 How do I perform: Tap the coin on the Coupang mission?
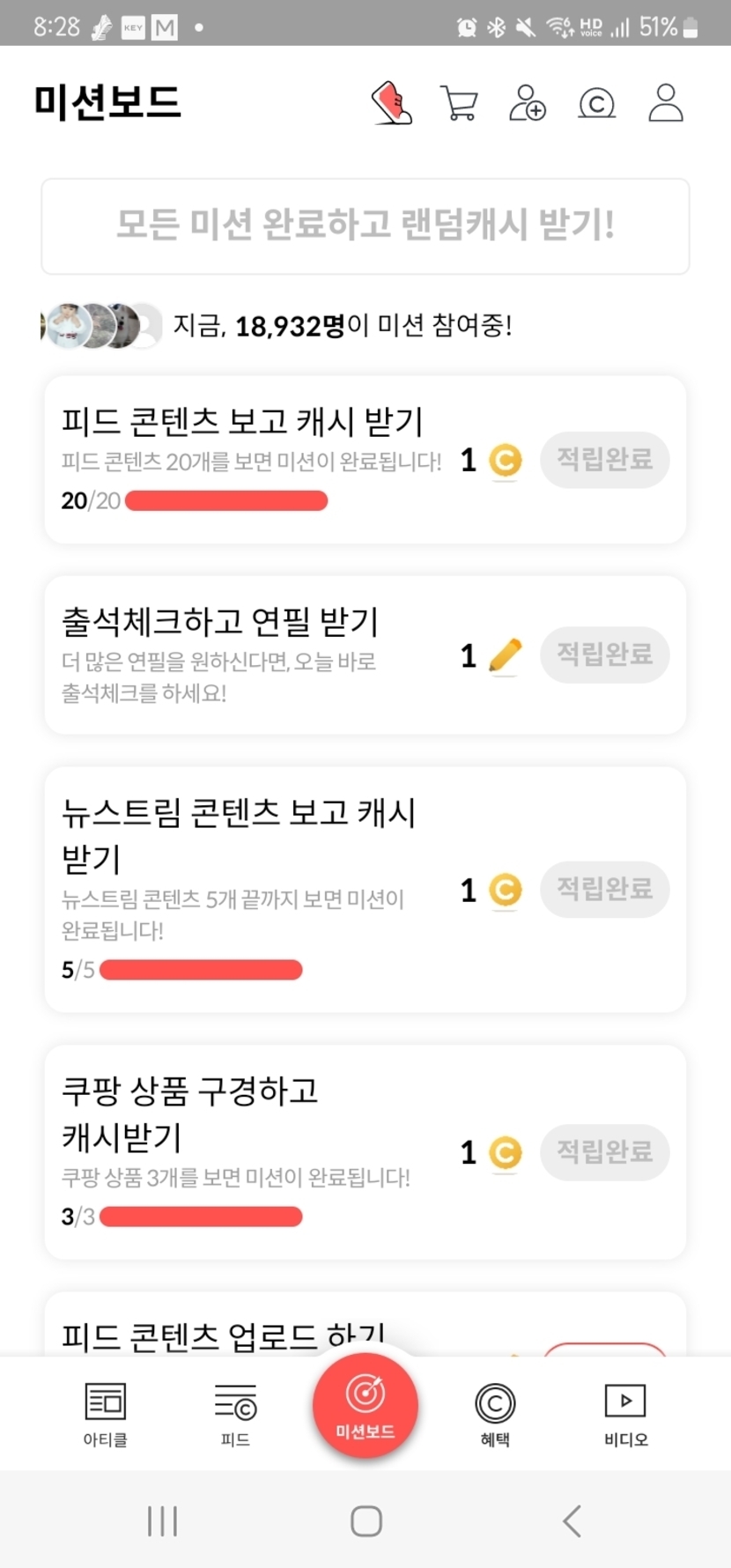point(506,1152)
